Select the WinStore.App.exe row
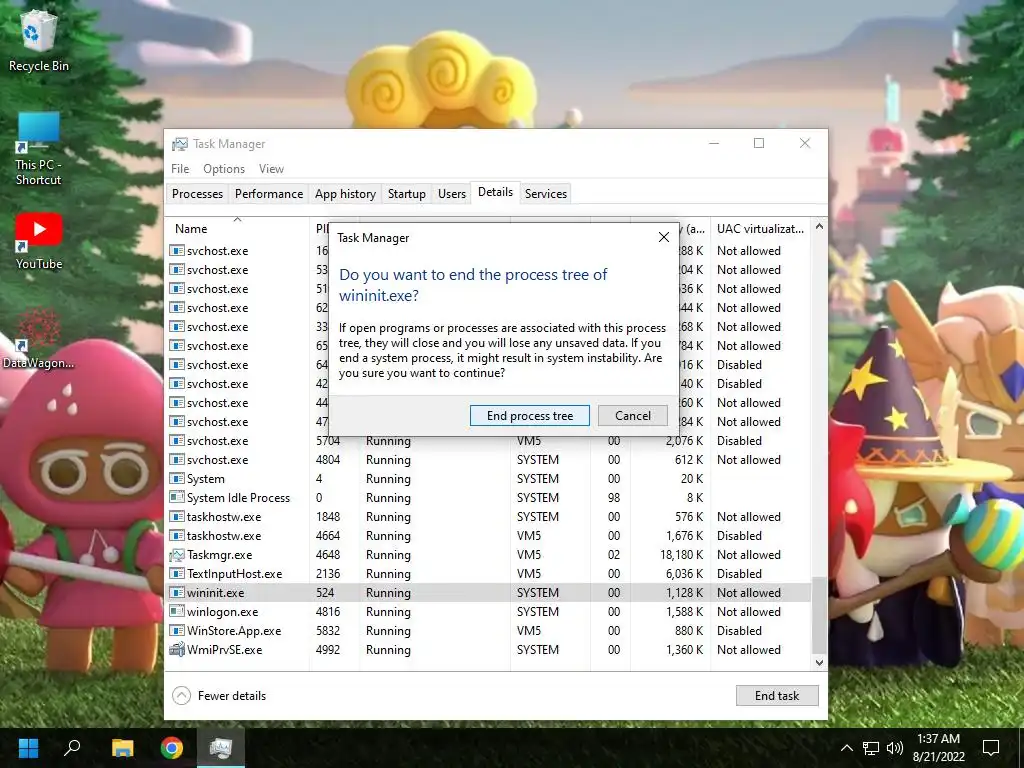Image resolution: width=1024 pixels, height=768 pixels. click(x=488, y=631)
